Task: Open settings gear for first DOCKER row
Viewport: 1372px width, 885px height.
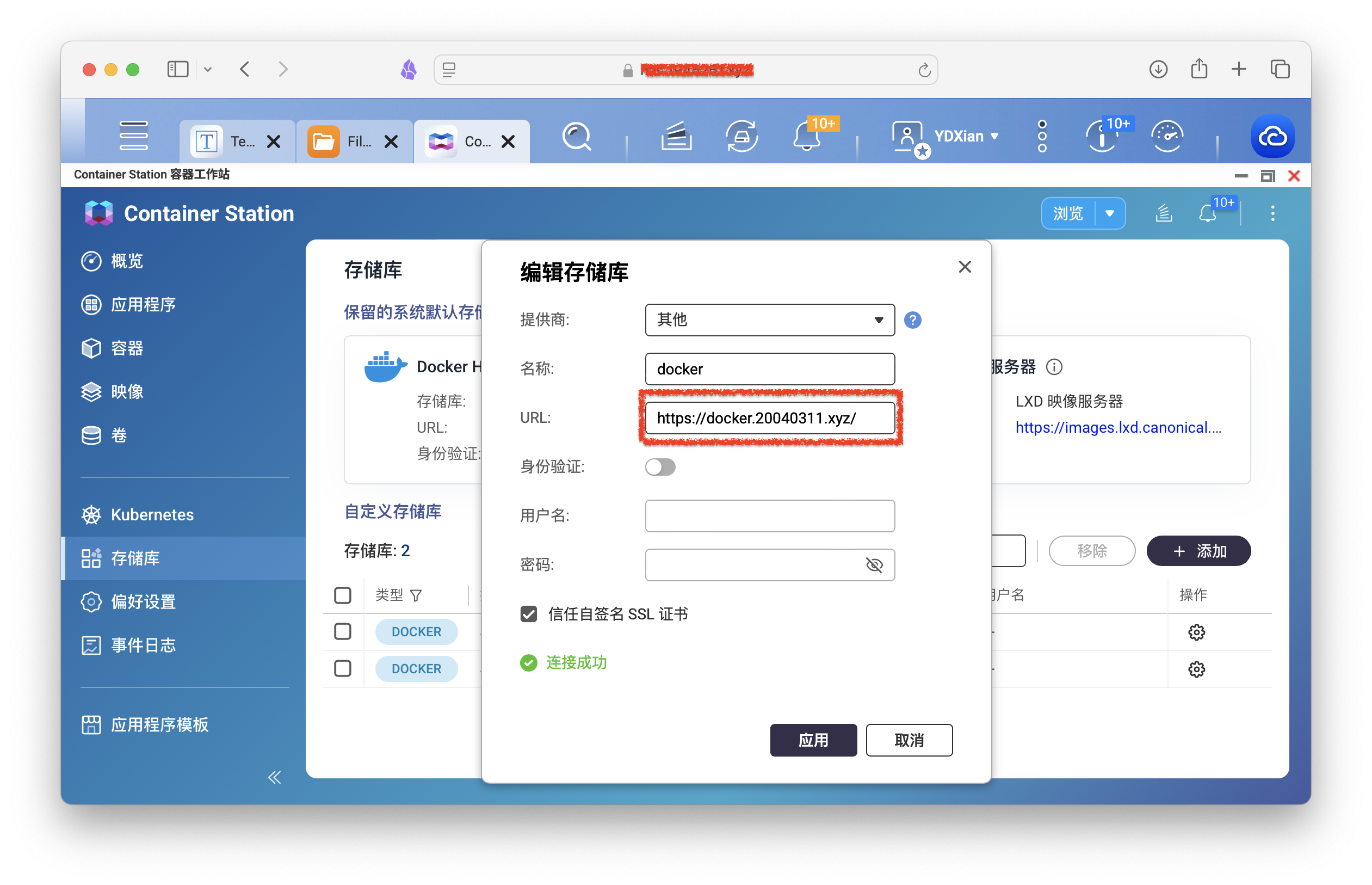Action: [1196, 632]
